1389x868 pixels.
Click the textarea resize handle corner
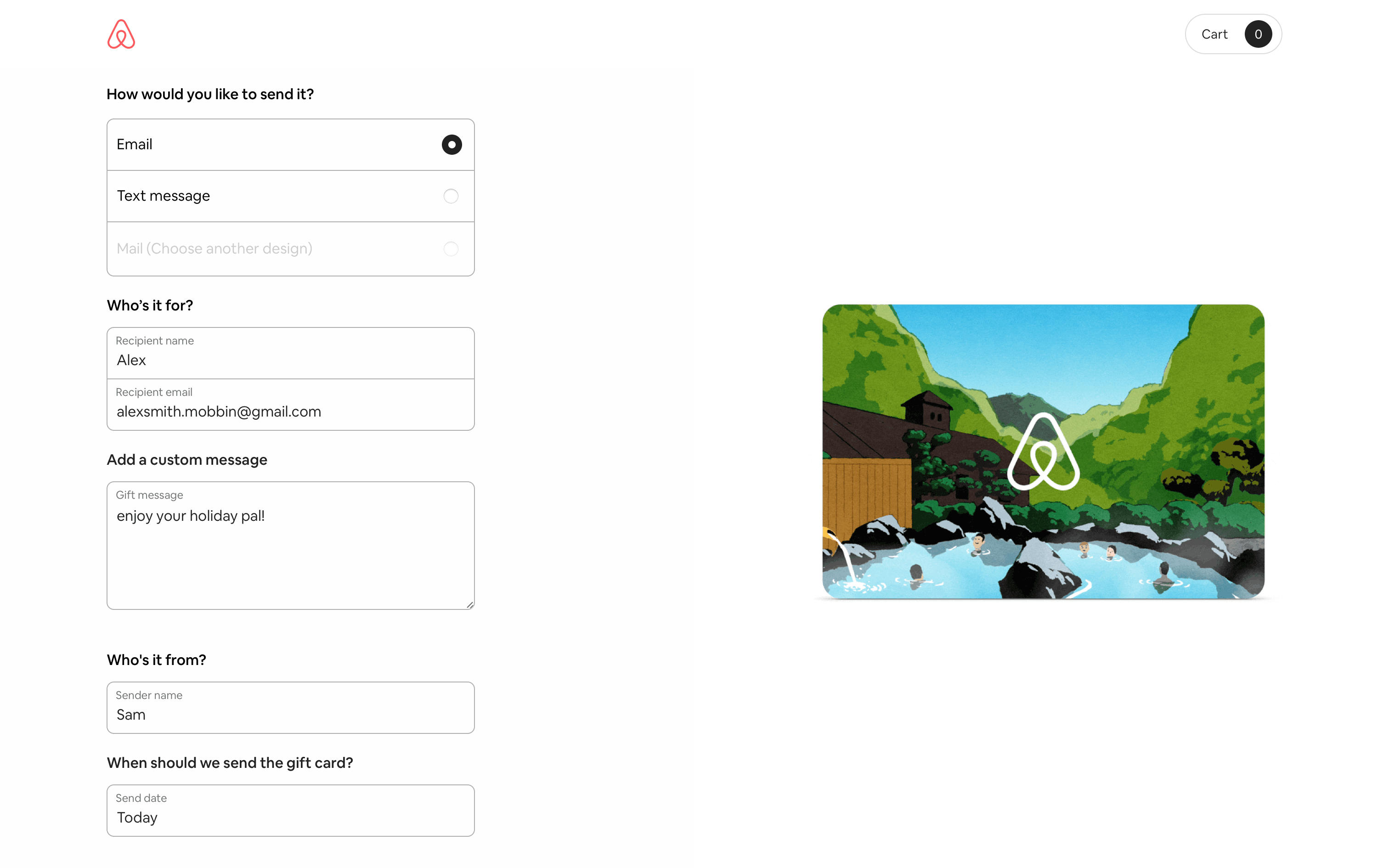click(469, 604)
